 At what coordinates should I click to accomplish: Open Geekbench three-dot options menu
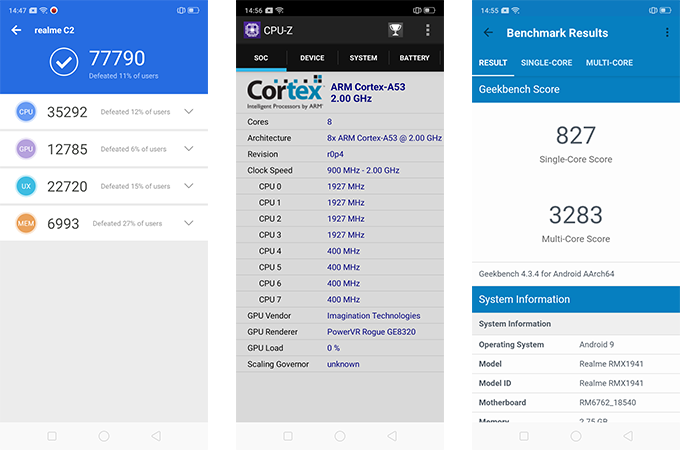pyautogui.click(x=667, y=32)
